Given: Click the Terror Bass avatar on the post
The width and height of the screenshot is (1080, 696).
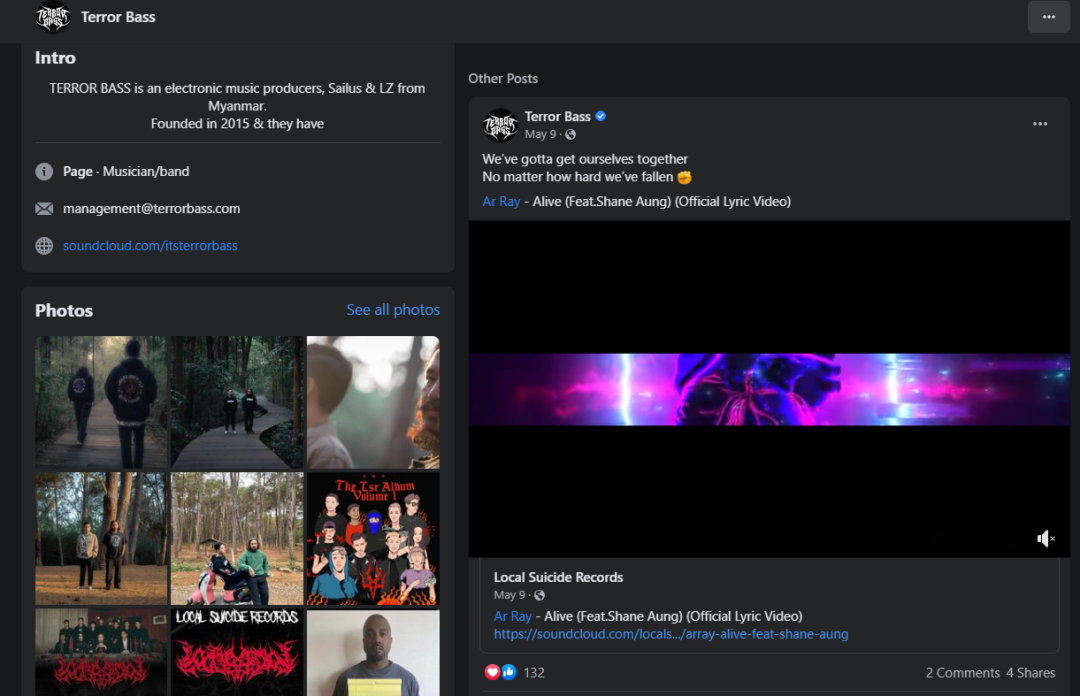Looking at the screenshot, I should coord(500,125).
